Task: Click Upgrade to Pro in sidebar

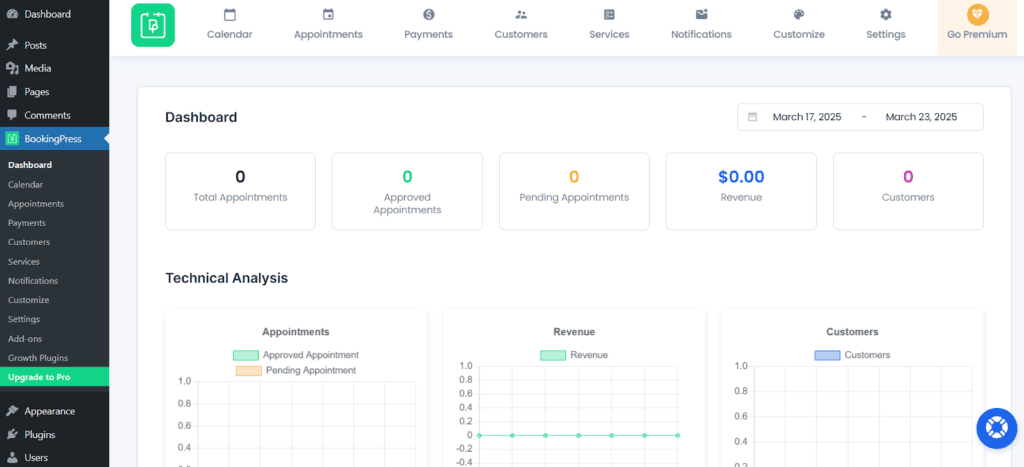Action: [55, 377]
